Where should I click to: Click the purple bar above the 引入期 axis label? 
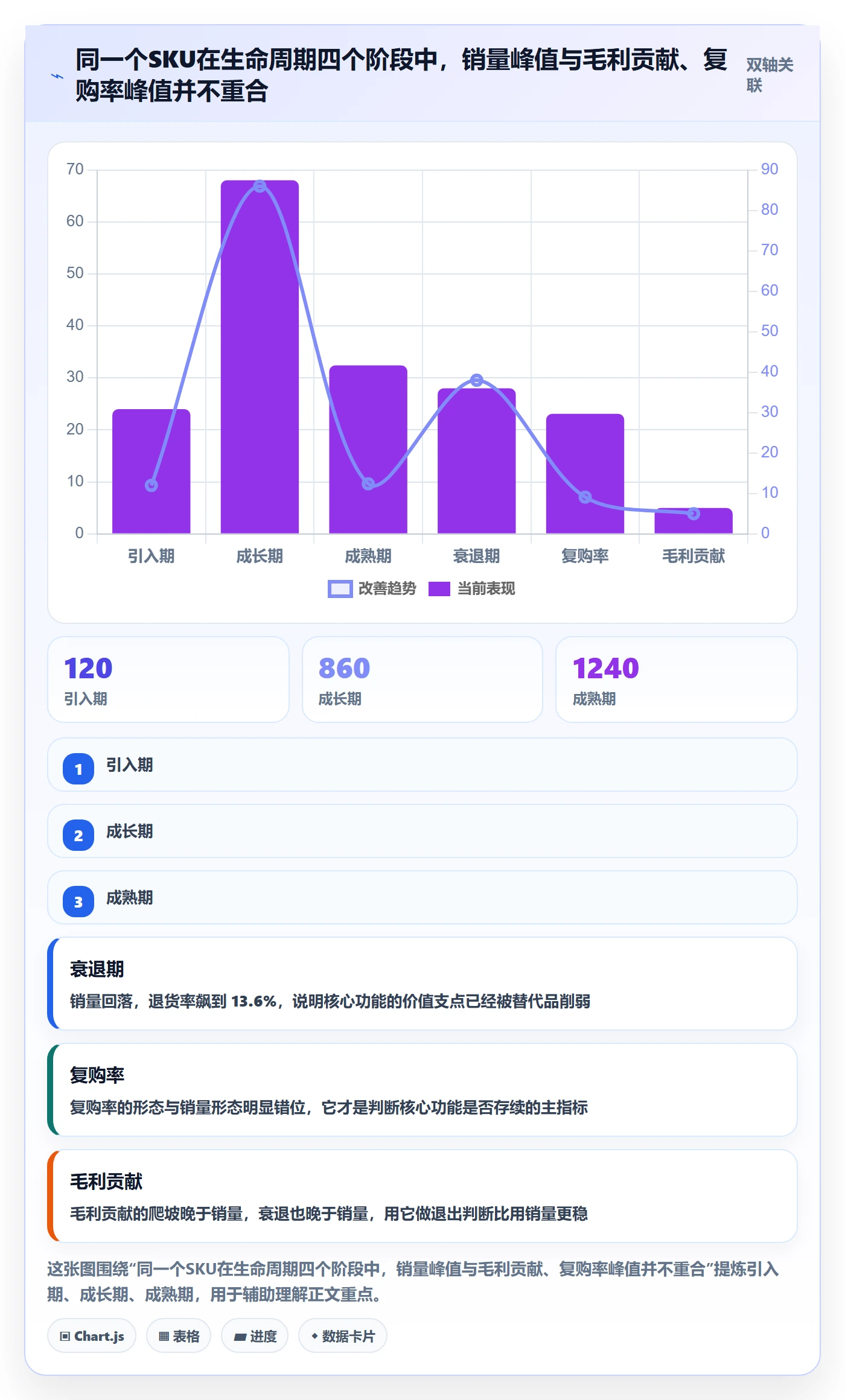pos(151,471)
